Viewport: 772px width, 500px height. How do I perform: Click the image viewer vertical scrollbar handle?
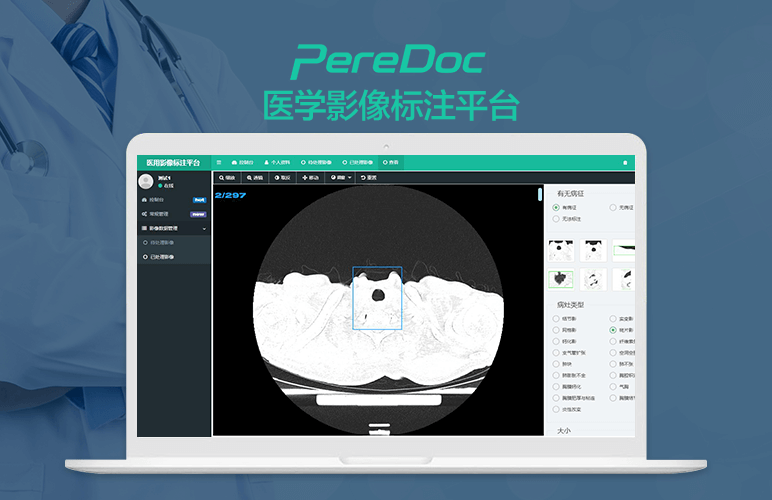(540, 194)
